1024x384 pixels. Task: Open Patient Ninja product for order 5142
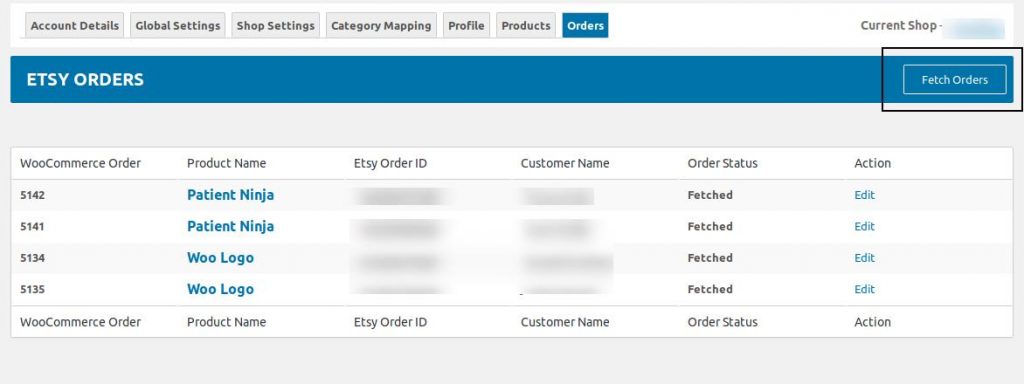click(x=231, y=195)
